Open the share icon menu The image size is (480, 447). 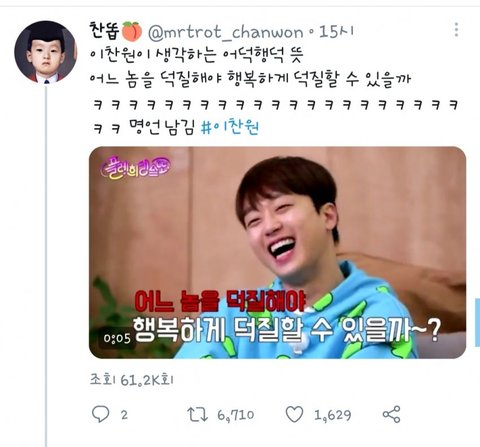pyautogui.click(x=391, y=414)
